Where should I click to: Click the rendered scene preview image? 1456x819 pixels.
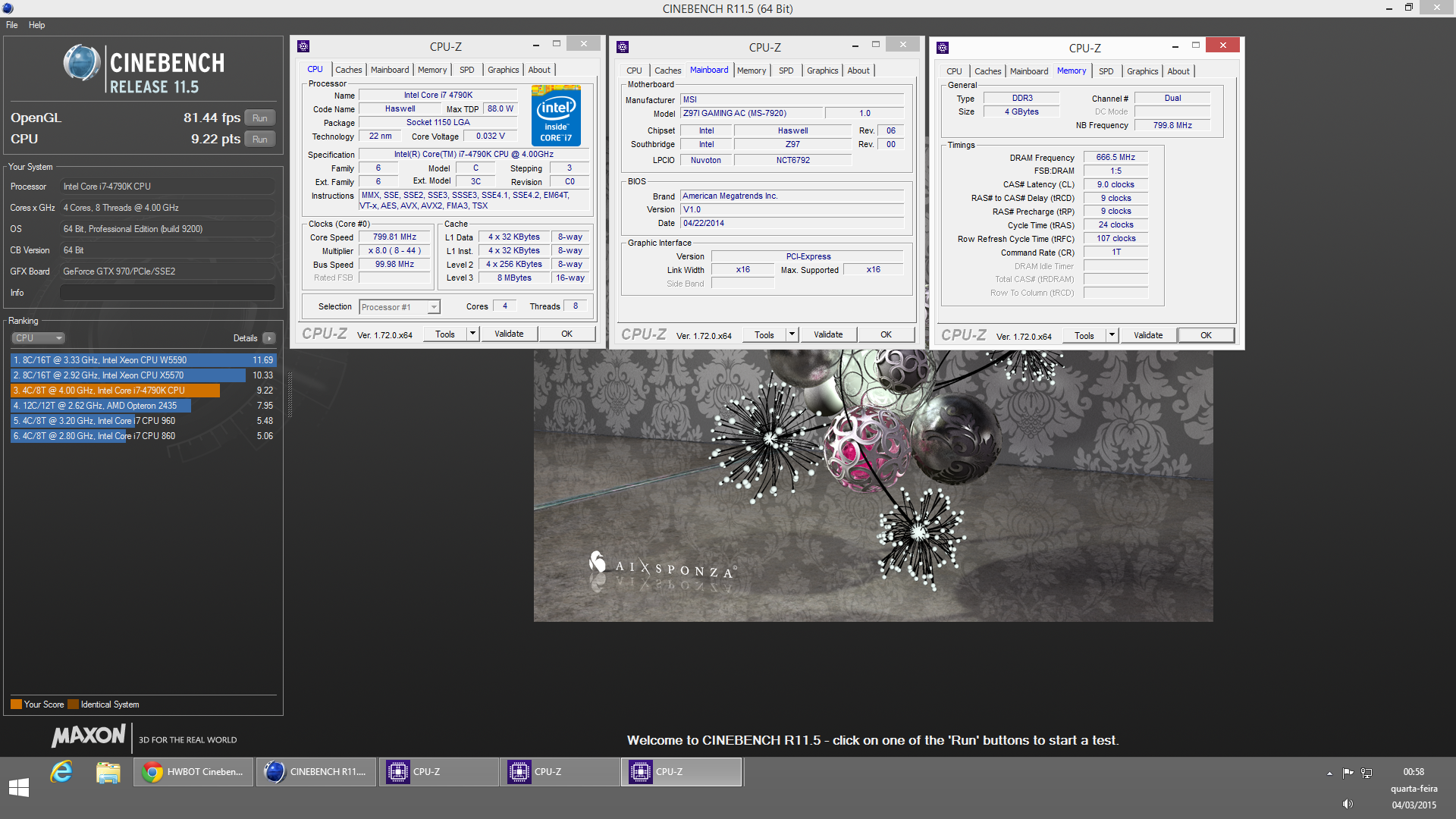pos(873,485)
